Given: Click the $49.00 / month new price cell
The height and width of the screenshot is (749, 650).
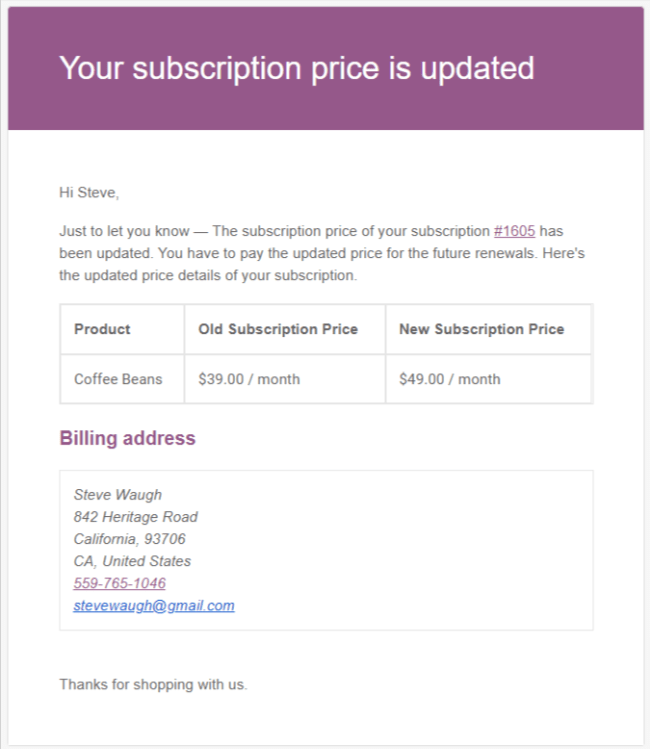Looking at the screenshot, I should (x=450, y=379).
